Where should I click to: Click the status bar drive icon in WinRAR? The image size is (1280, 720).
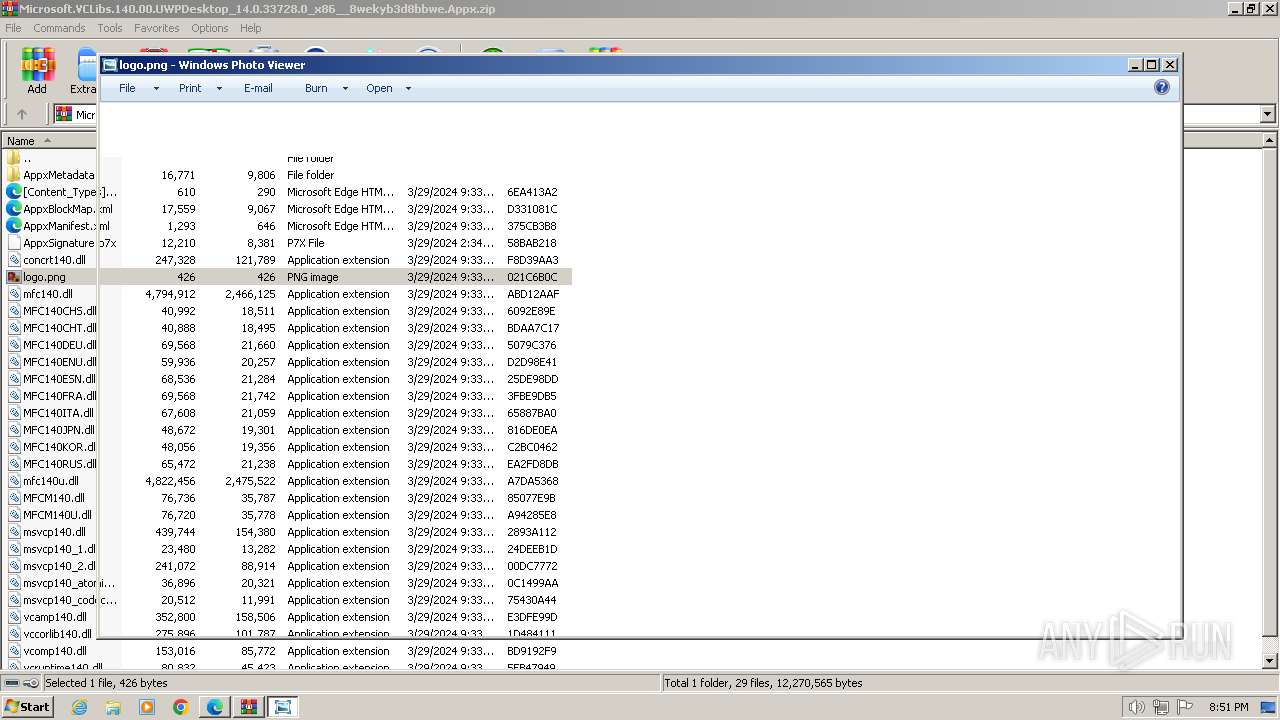coord(11,683)
